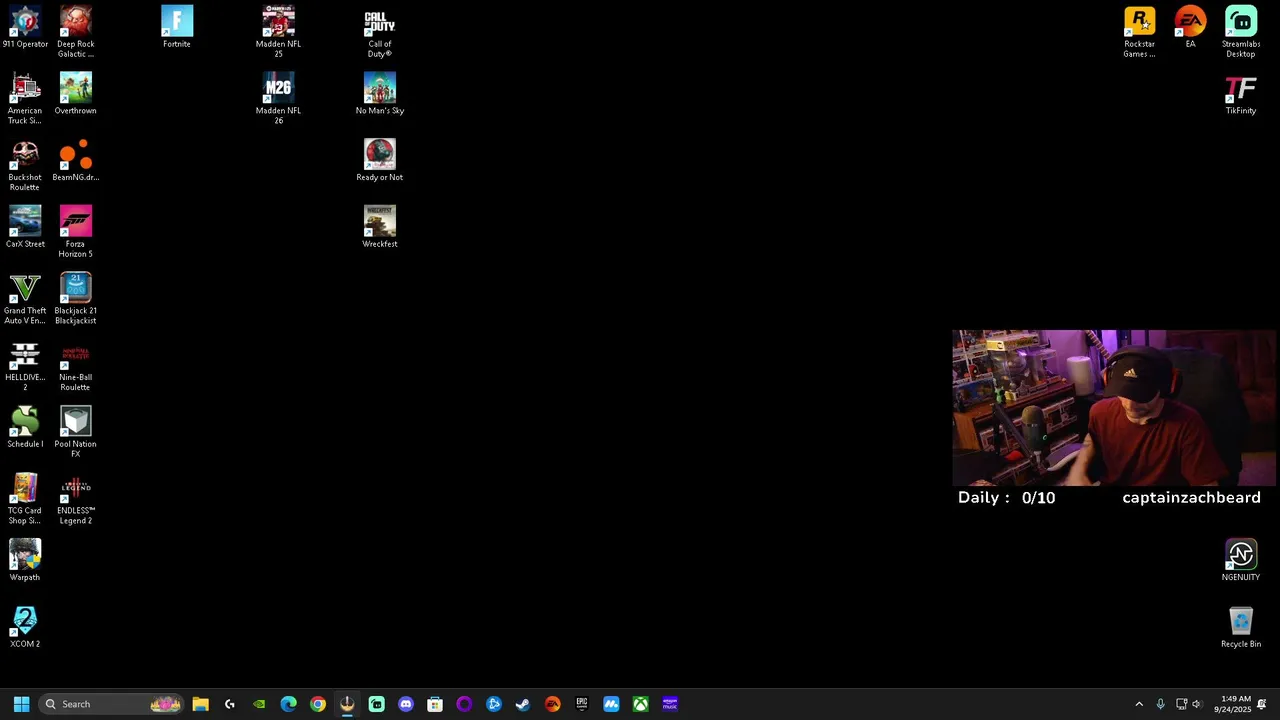Open Streamlabs from the taskbar
This screenshot has height=720, width=1280.
[376, 704]
